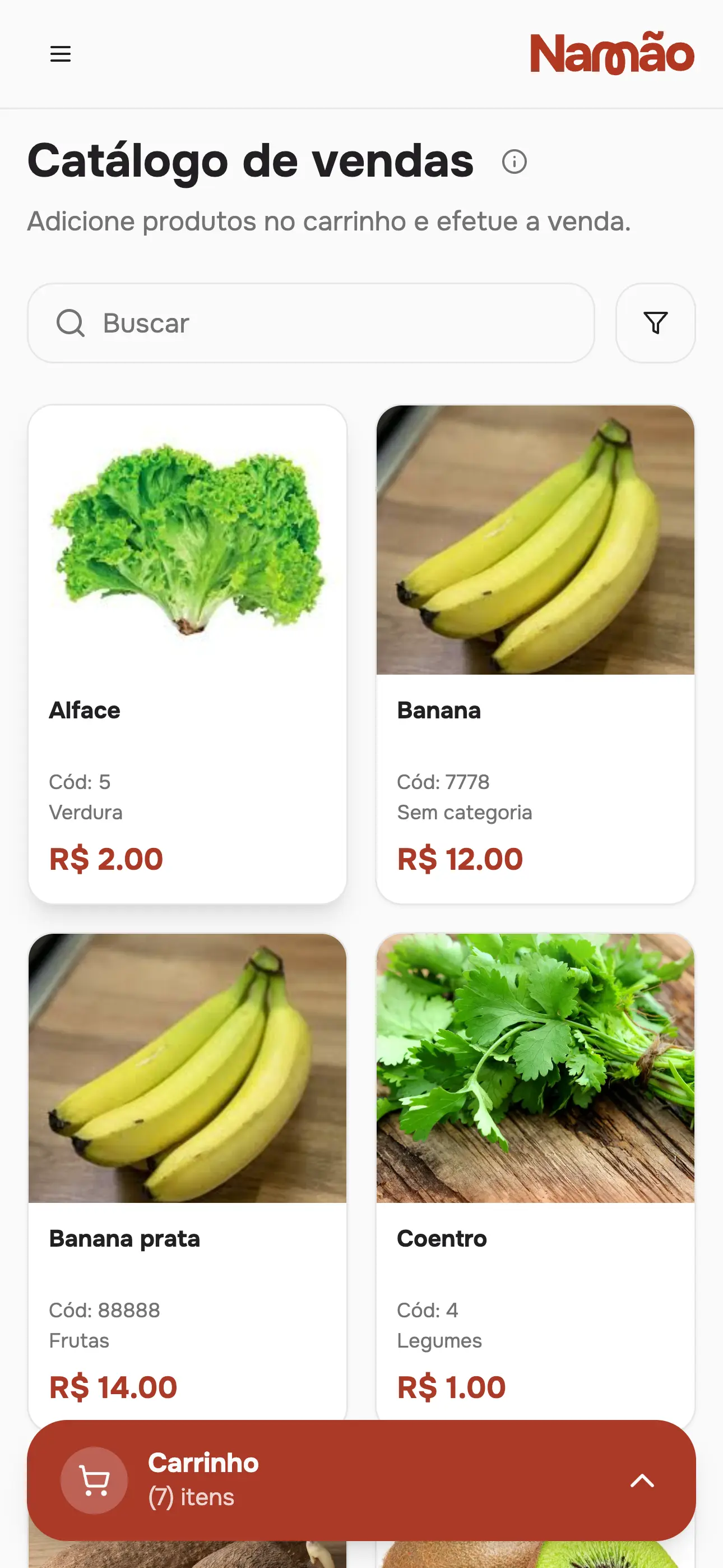This screenshot has width=723, height=1568.
Task: Open the Coentro product photo
Action: tap(536, 1068)
